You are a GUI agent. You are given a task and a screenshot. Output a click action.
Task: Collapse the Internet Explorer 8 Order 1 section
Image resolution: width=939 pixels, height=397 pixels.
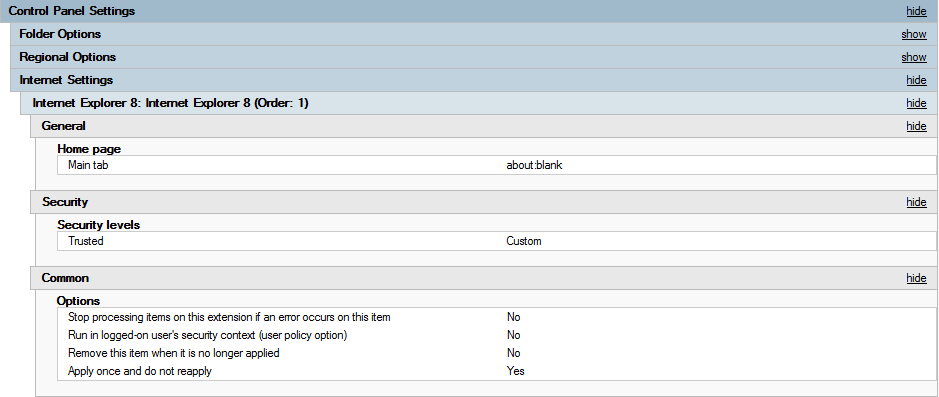tap(916, 103)
